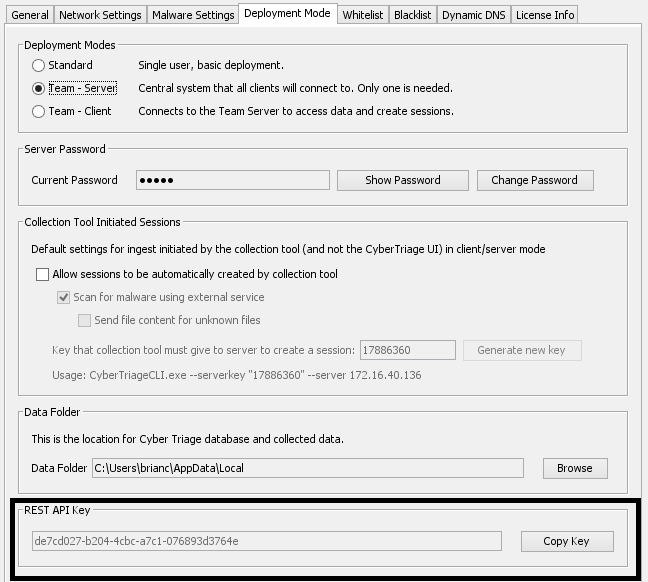
Task: Select the Deployment Mode tab
Action: tap(288, 14)
